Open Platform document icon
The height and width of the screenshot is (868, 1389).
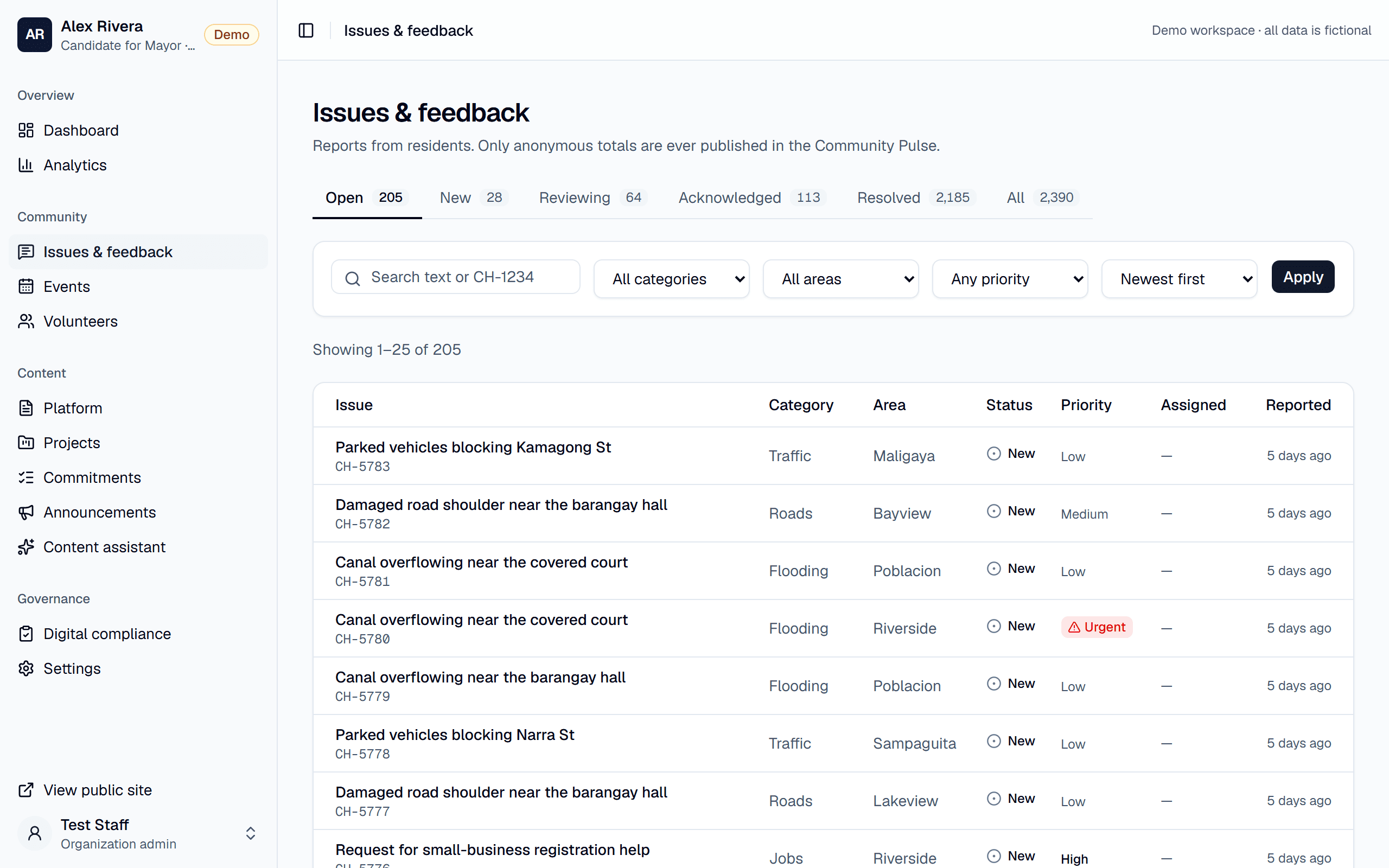[x=26, y=408]
